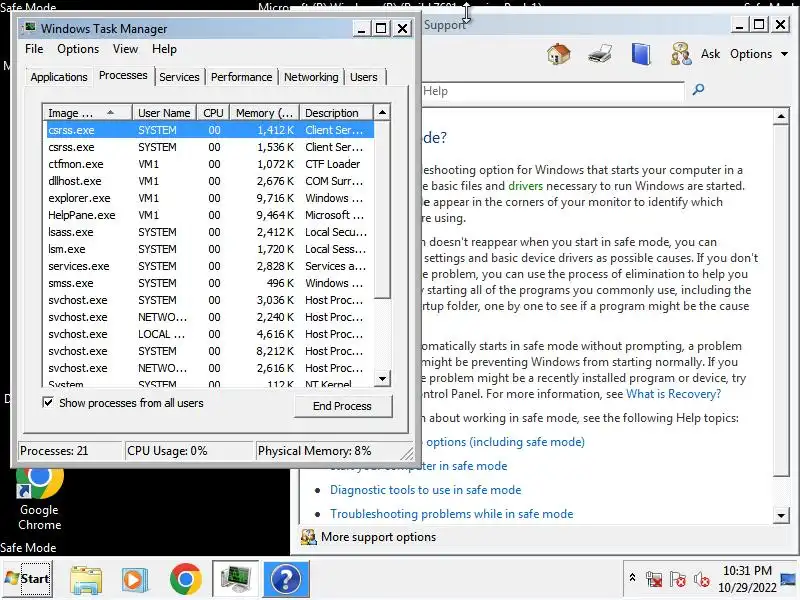The image size is (800, 600).
Task: Open the Options dropdown in Help window
Action: pos(759,54)
